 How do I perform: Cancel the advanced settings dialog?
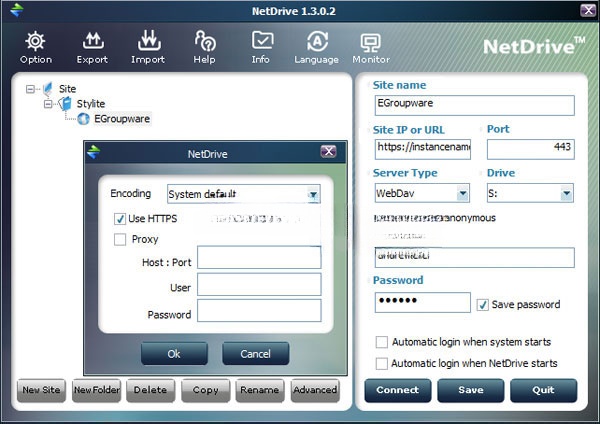pos(256,354)
